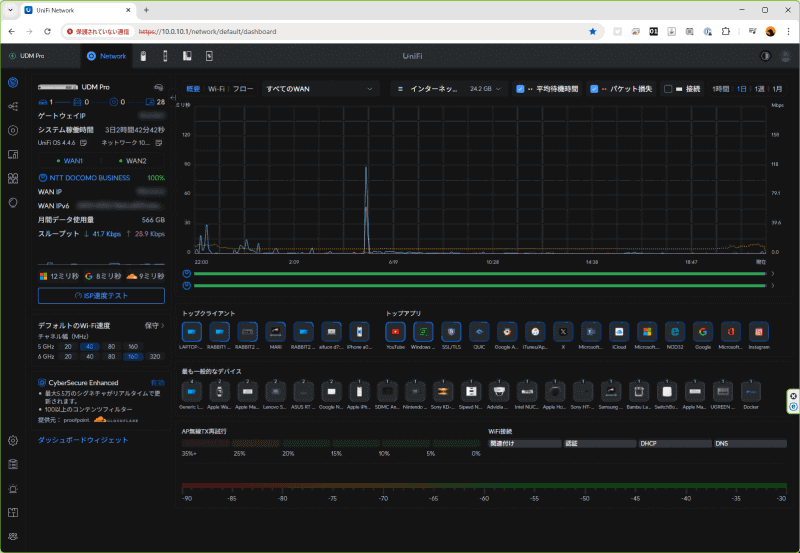This screenshot has width=800, height=553.
Task: Run the ISP速度テスト button
Action: tap(101, 295)
